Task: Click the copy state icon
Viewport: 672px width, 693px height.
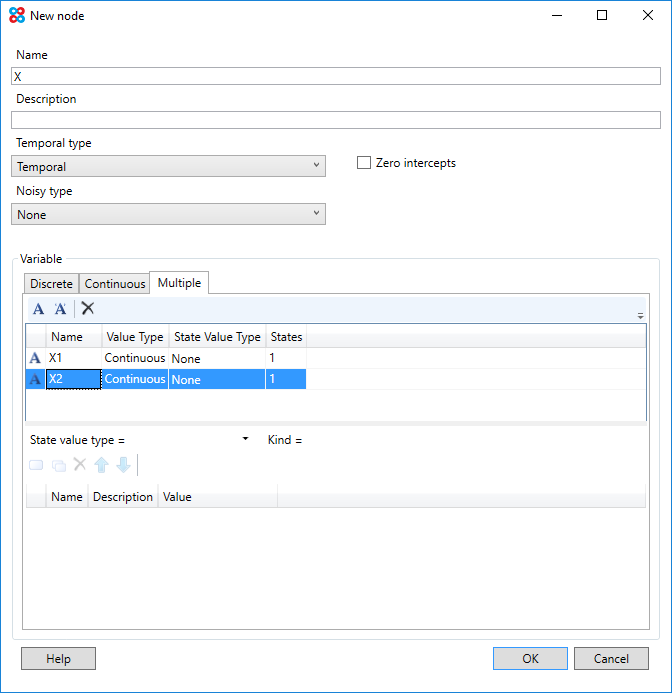Action: tap(58, 465)
